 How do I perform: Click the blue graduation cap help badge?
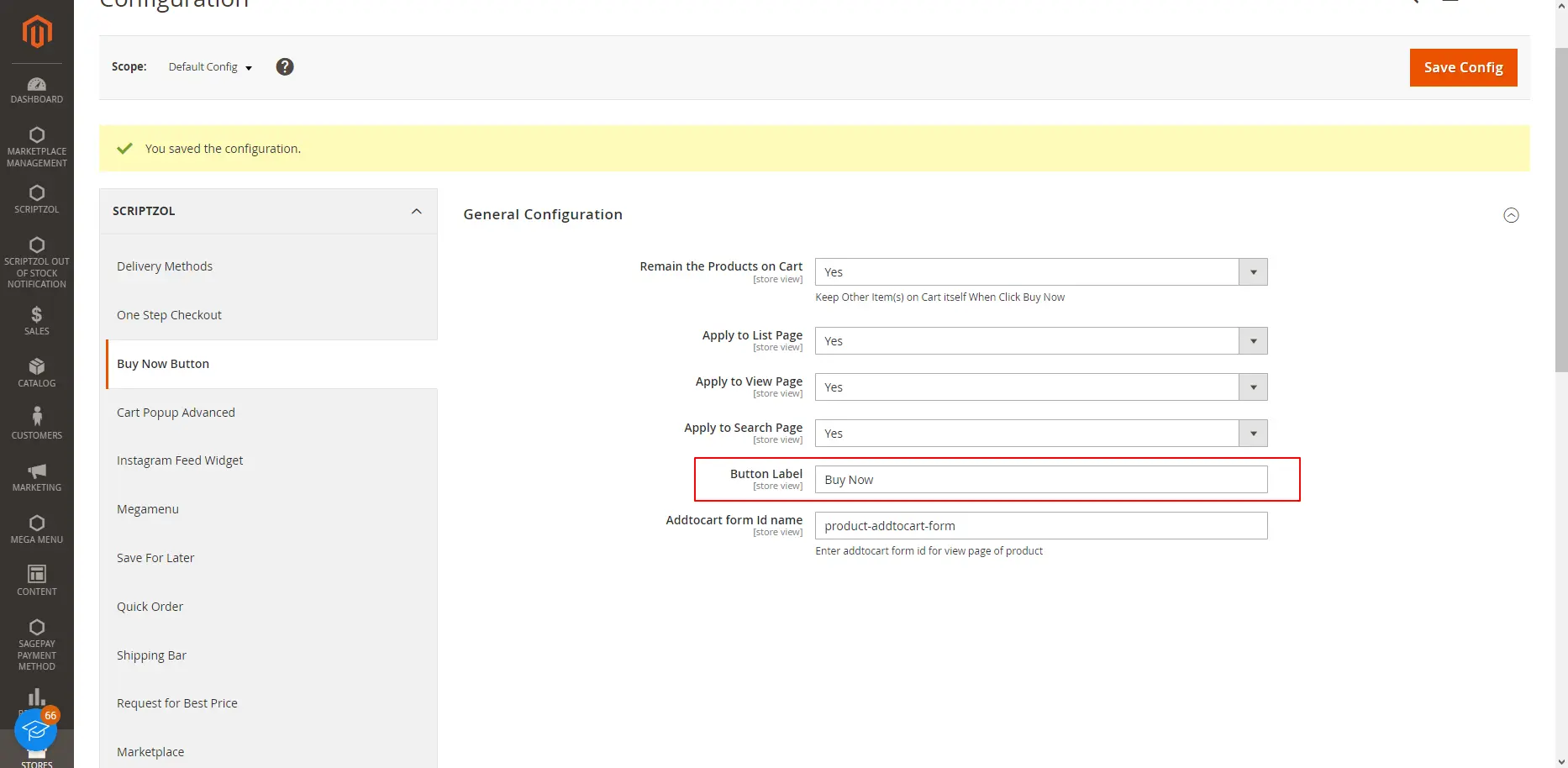click(x=35, y=730)
